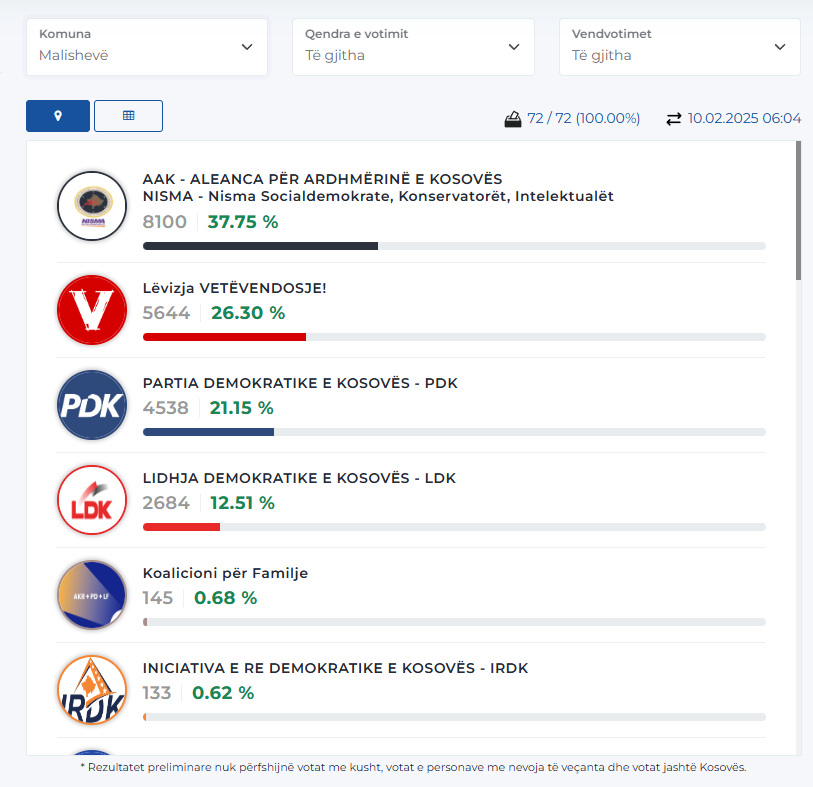The image size is (813, 787).
Task: Click the IRDK party logo
Action: 92,690
